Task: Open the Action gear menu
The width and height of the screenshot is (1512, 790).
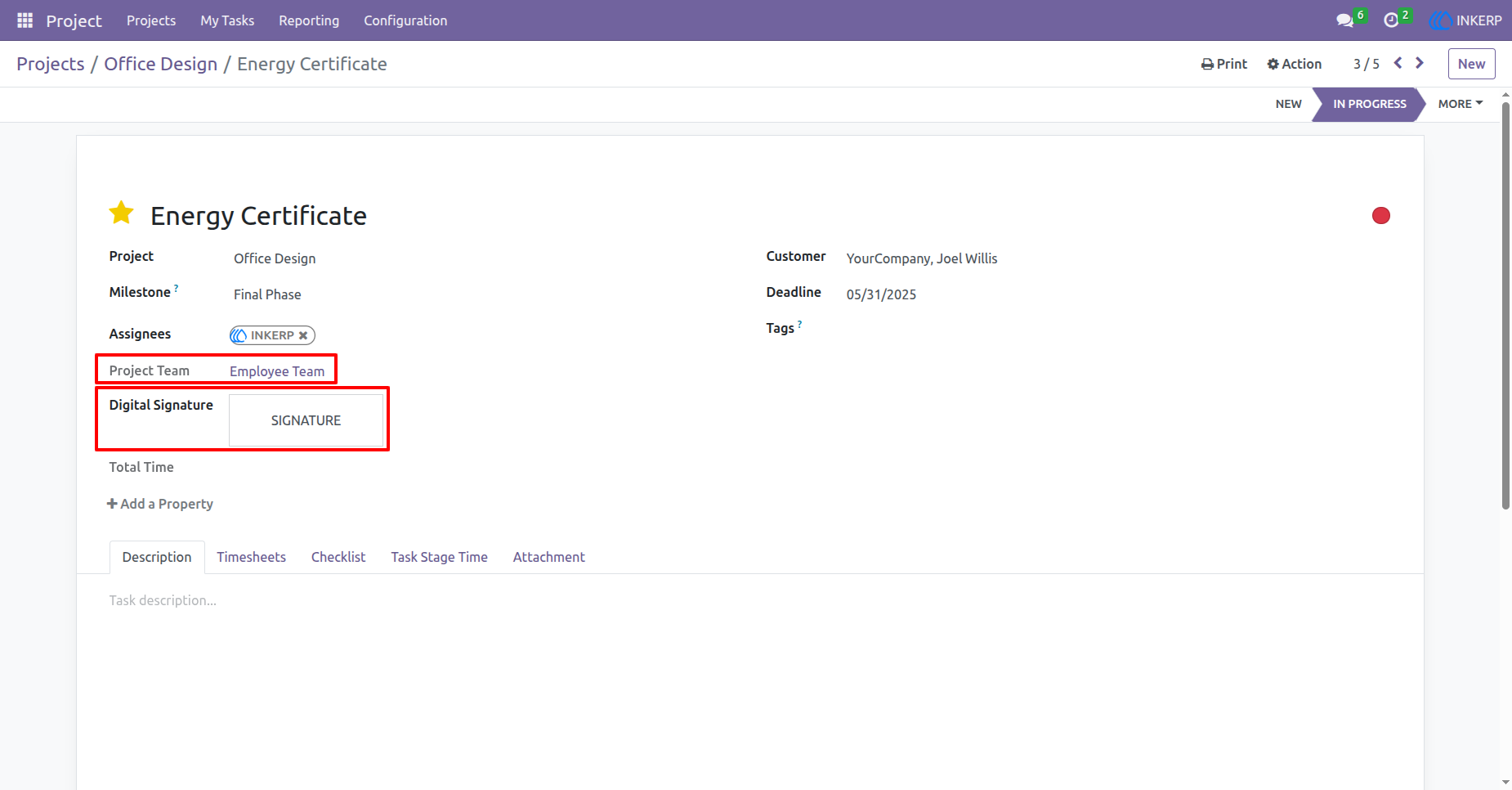Action: pos(1294,64)
